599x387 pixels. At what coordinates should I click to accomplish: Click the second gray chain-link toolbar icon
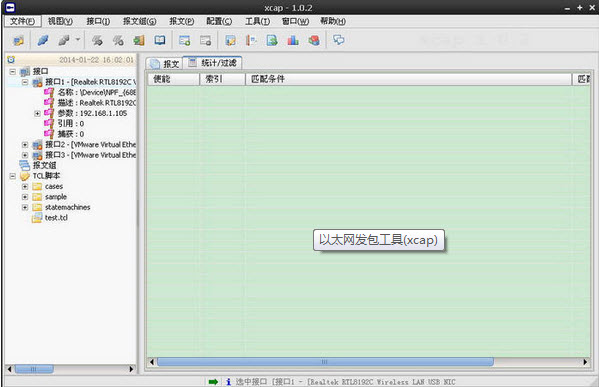(118, 40)
